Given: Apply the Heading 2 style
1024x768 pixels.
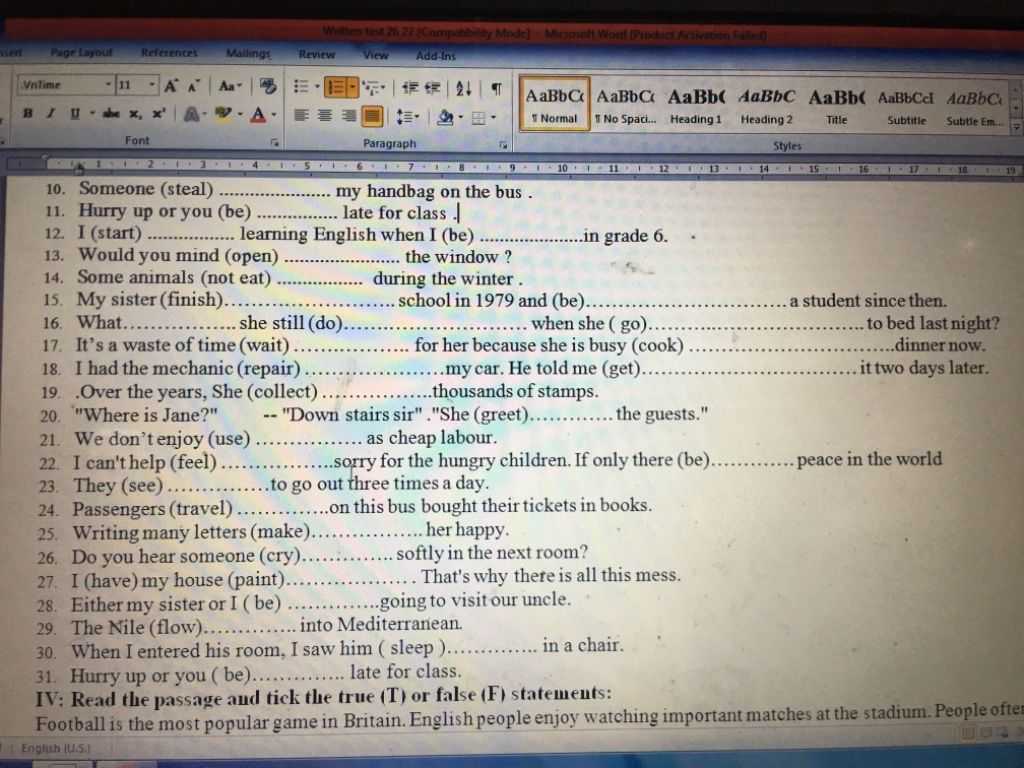Looking at the screenshot, I should pos(767,106).
